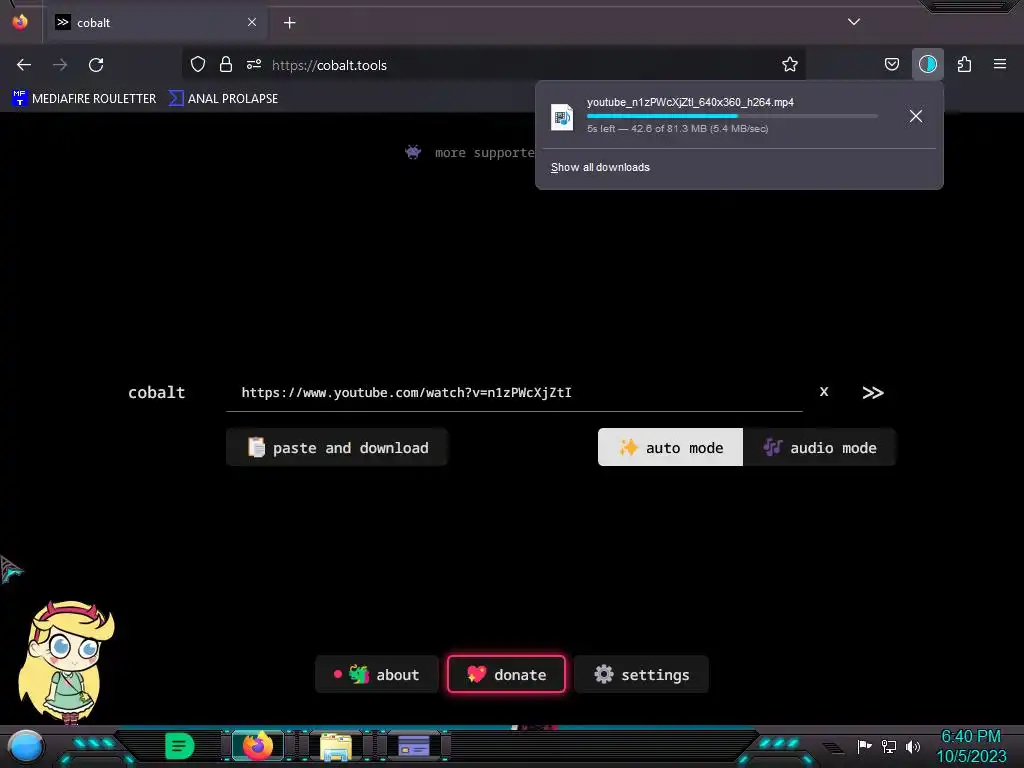Screen dimensions: 1024x768
Task: Click the donate button
Action: tap(506, 674)
